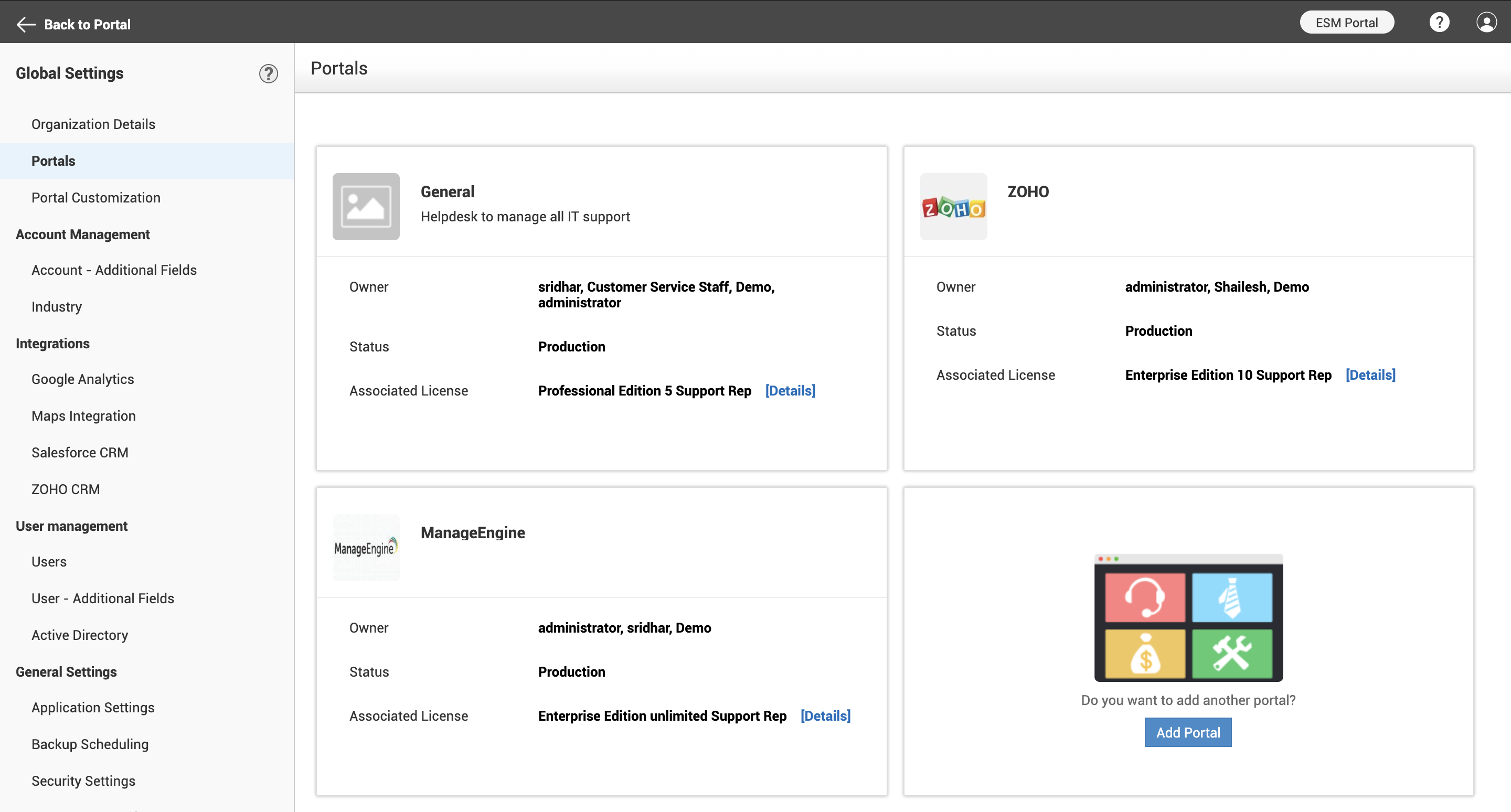The width and height of the screenshot is (1511, 812).
Task: Expand the User Management section
Action: point(71,525)
